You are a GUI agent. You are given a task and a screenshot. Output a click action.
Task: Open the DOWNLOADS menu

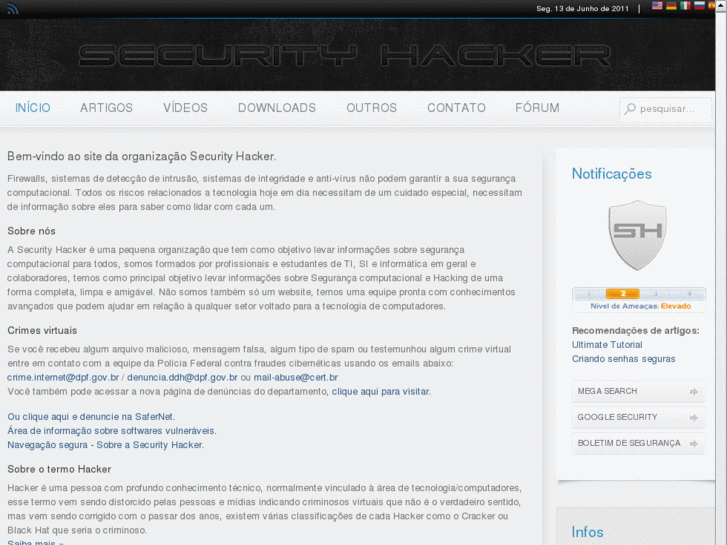[x=277, y=108]
